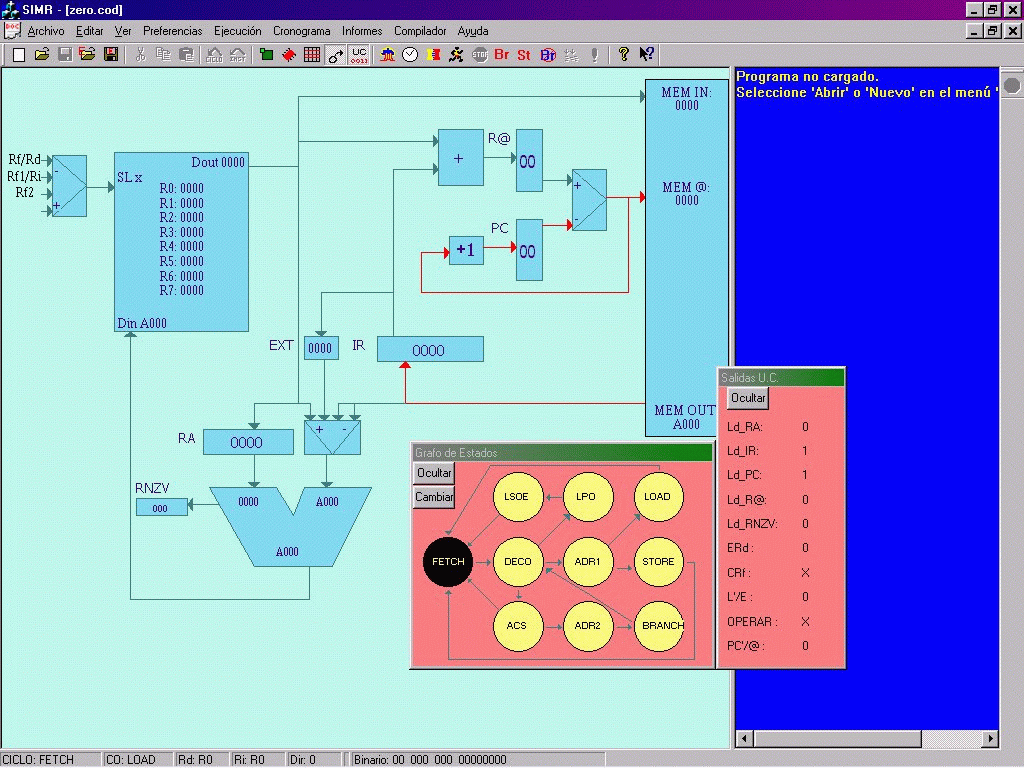Click the red grid memory icon
The image size is (1024, 768).
point(312,54)
